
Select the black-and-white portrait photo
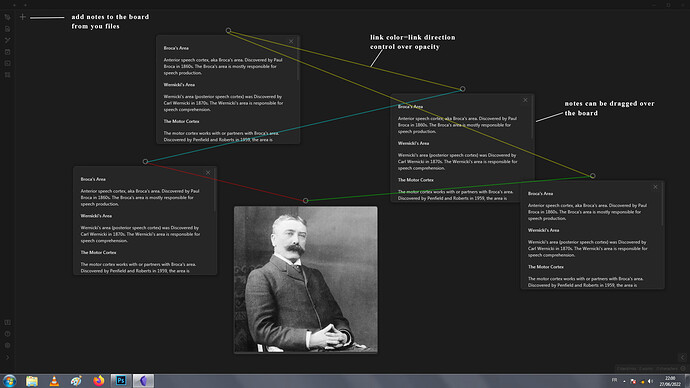coord(305,279)
